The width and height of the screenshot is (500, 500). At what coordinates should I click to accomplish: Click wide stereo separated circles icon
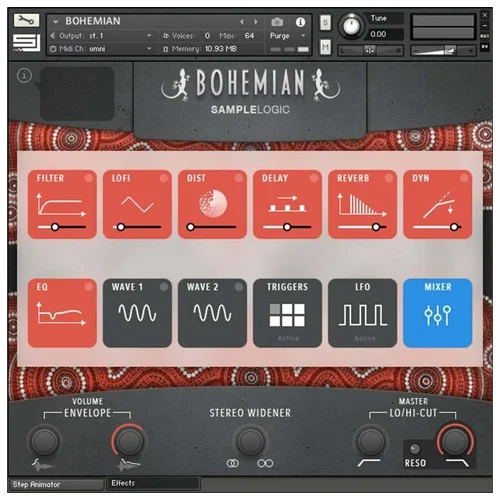pos(265,463)
